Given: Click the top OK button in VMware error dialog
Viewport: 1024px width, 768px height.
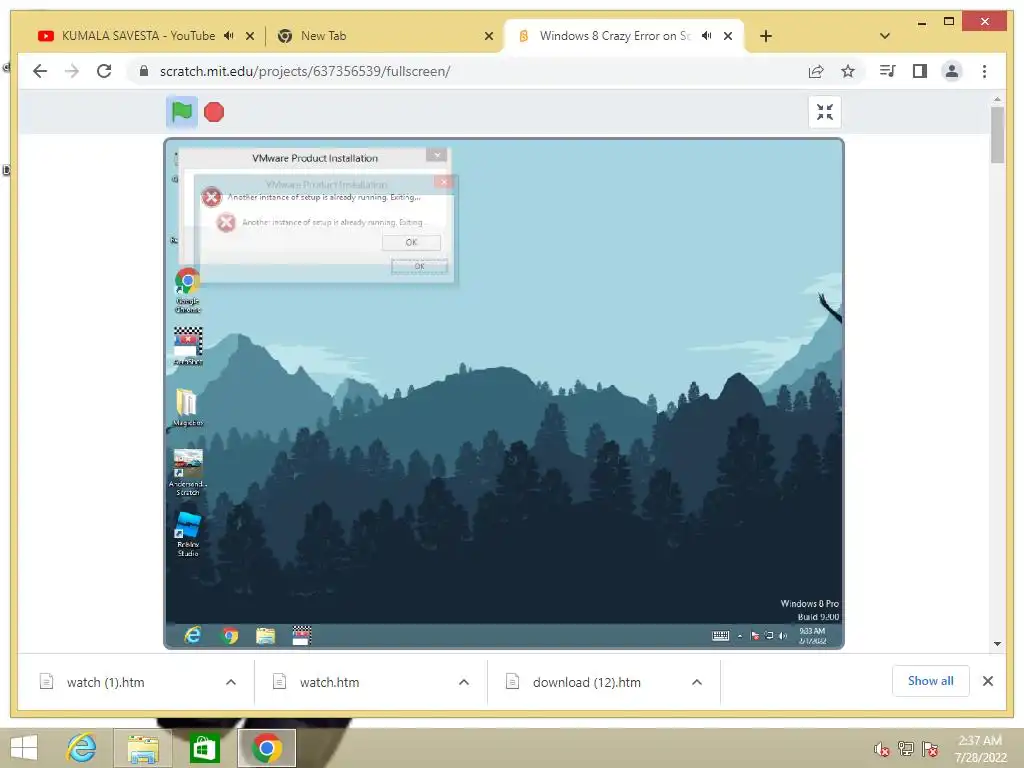Looking at the screenshot, I should coord(411,242).
